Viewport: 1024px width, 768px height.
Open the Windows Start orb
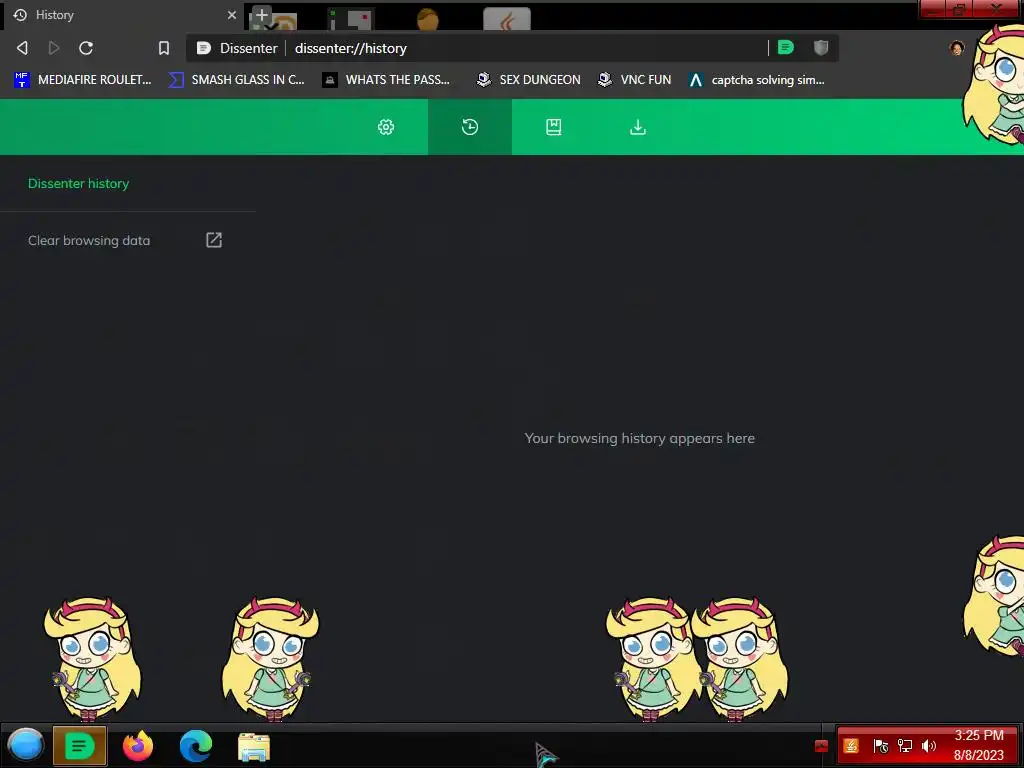click(25, 745)
